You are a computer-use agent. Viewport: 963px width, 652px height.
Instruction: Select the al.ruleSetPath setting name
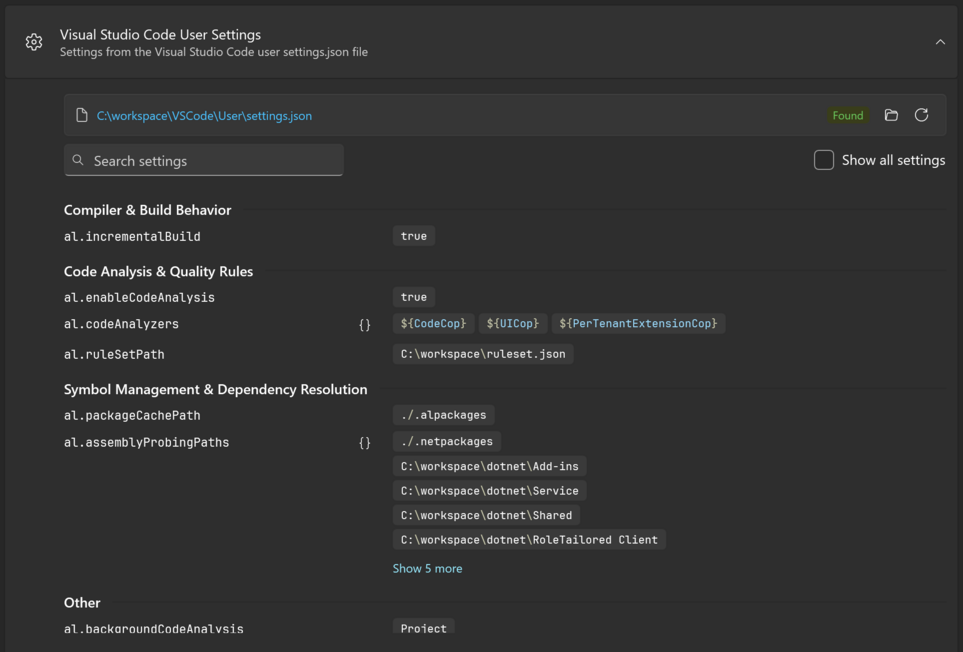tap(114, 355)
